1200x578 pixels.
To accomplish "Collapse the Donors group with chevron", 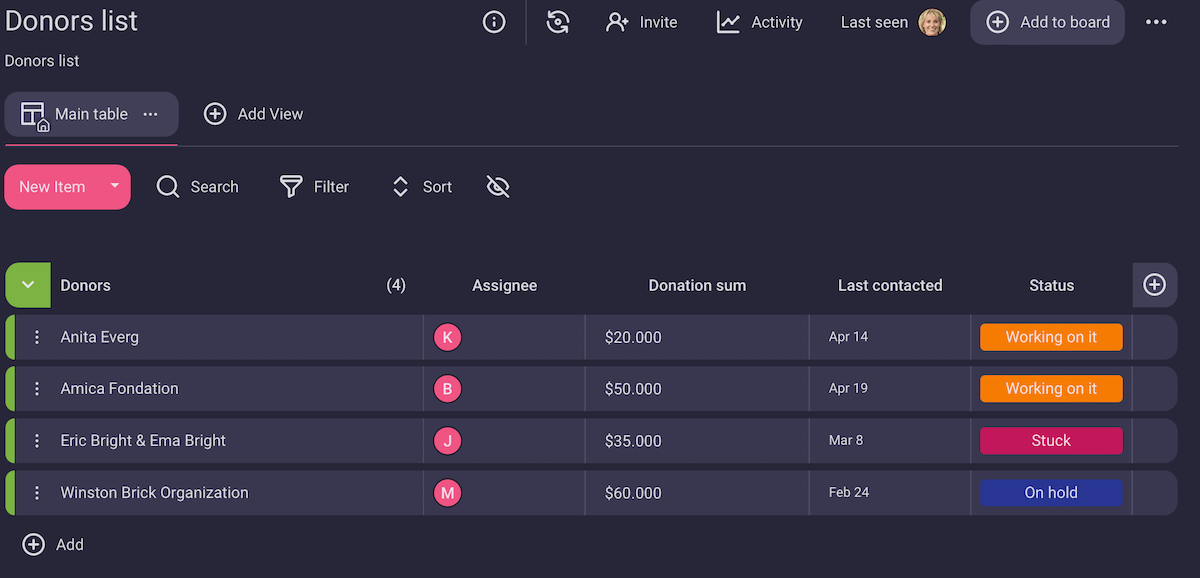I will click(28, 285).
